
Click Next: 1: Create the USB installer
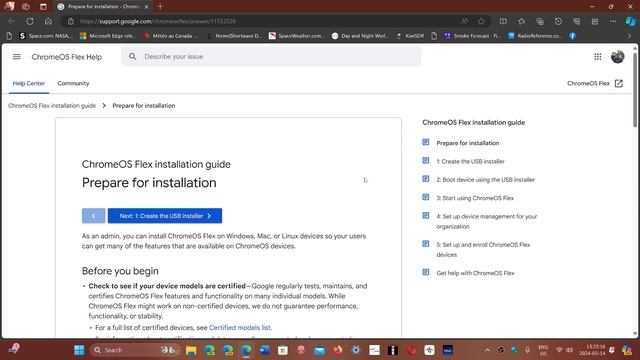[165, 216]
